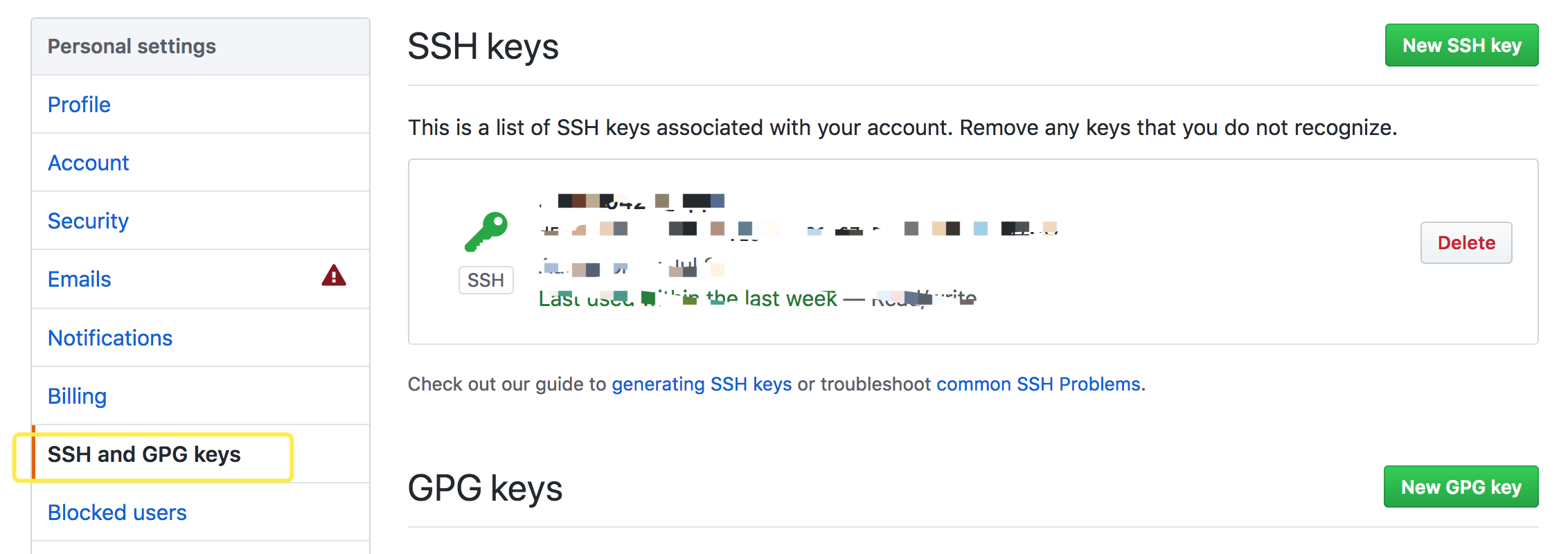Click the SSH badge under the key icon
The height and width of the screenshot is (554, 1568).
[485, 280]
